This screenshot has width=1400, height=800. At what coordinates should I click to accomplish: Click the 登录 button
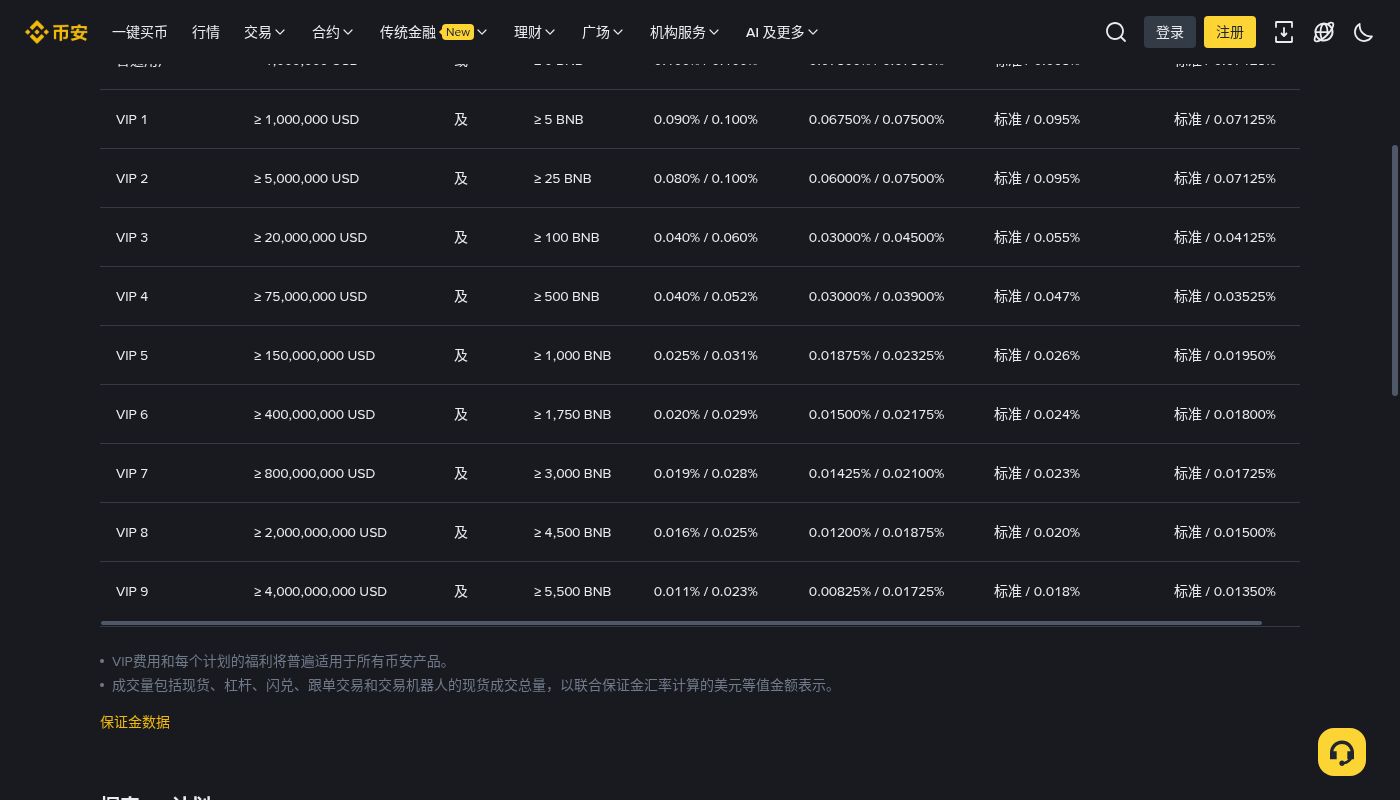(x=1170, y=32)
